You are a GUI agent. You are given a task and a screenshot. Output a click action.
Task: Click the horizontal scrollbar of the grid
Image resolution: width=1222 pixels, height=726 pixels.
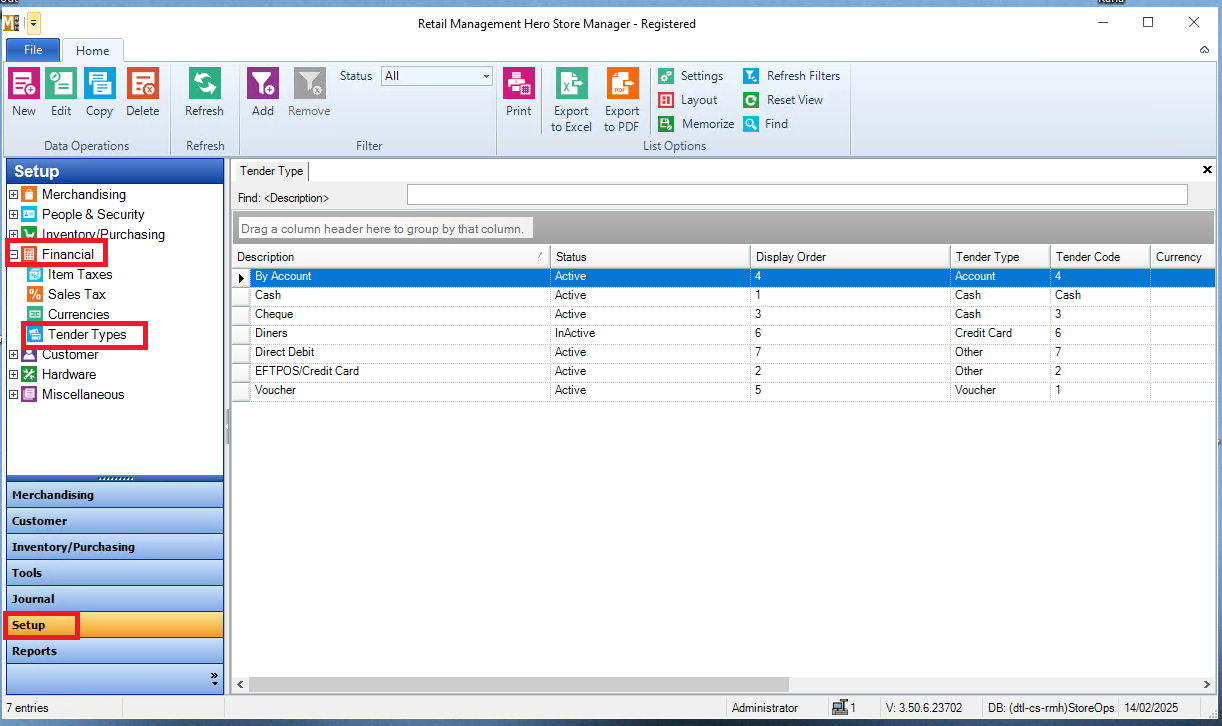point(519,685)
